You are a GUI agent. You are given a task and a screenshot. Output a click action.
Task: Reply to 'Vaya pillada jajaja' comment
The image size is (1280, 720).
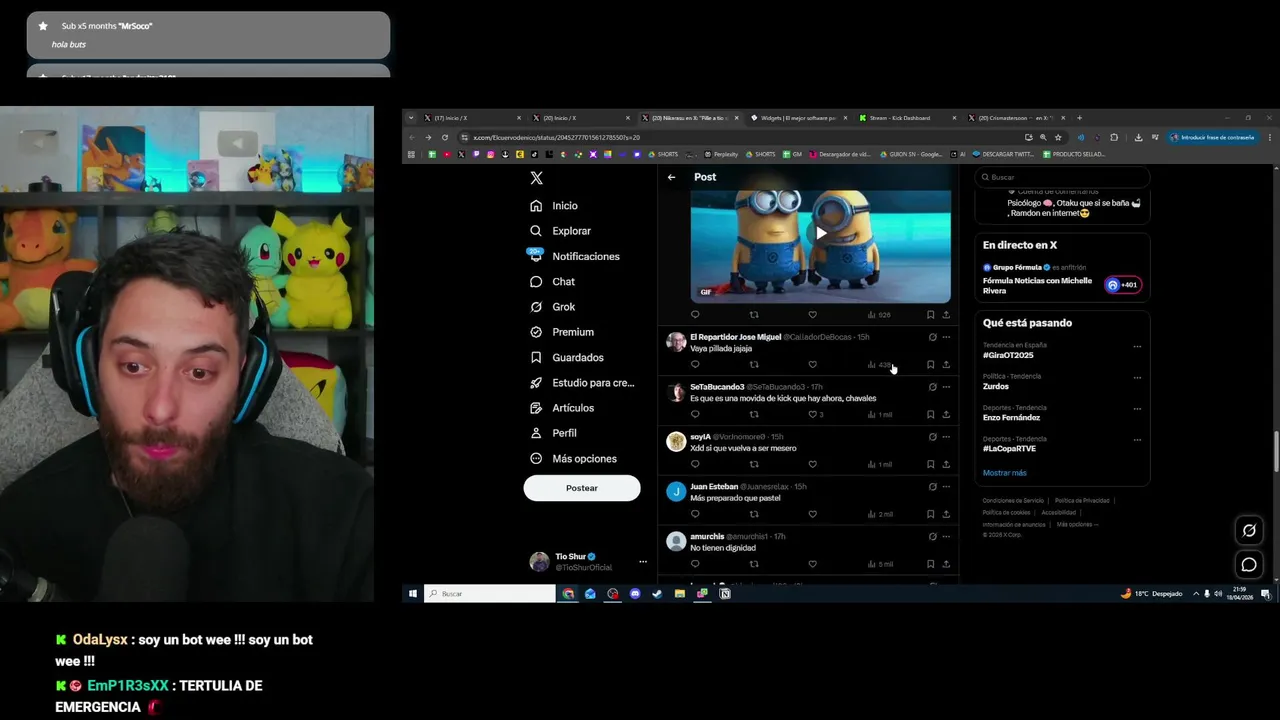click(x=695, y=365)
